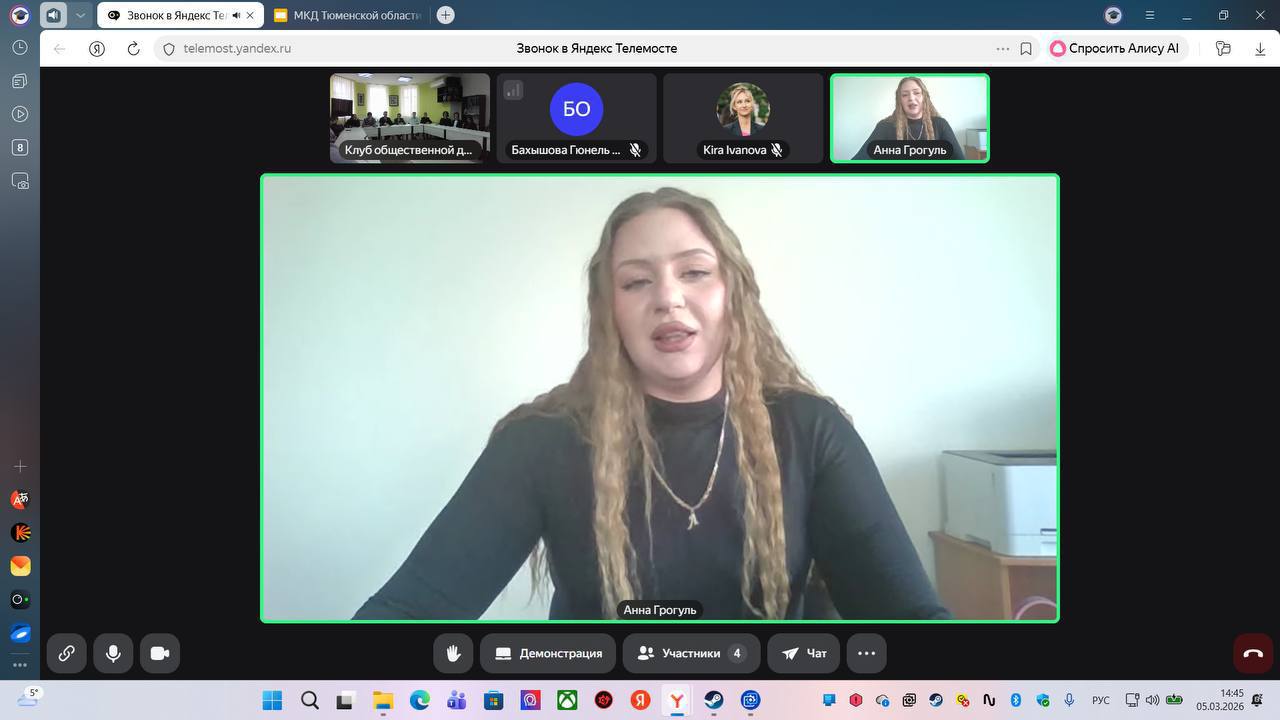Image resolution: width=1280 pixels, height=720 pixels.
Task: Copy the meeting invite link icon
Action: pos(66,653)
